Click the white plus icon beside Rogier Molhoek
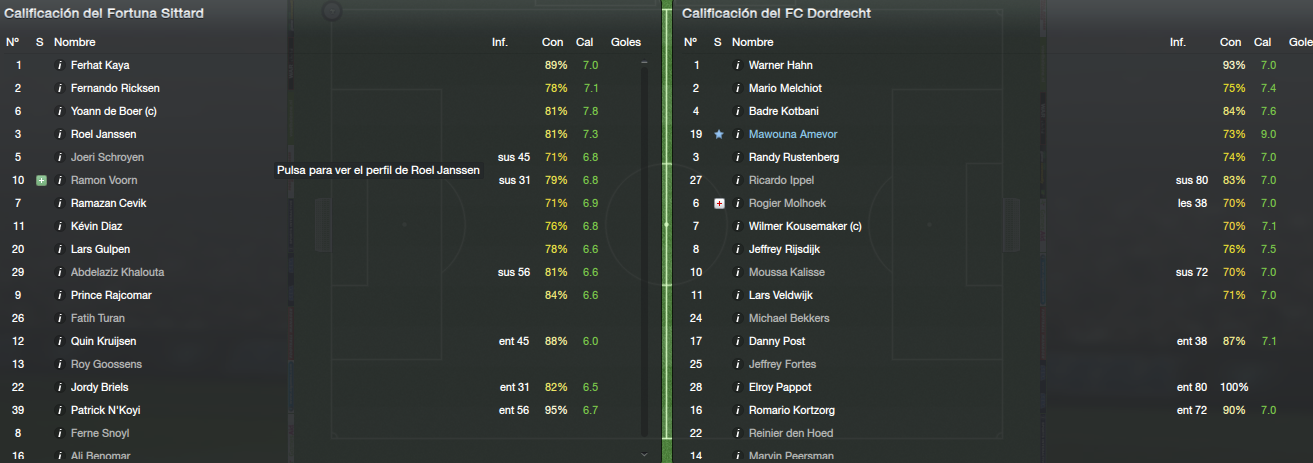This screenshot has height=463, width=1313. click(719, 203)
